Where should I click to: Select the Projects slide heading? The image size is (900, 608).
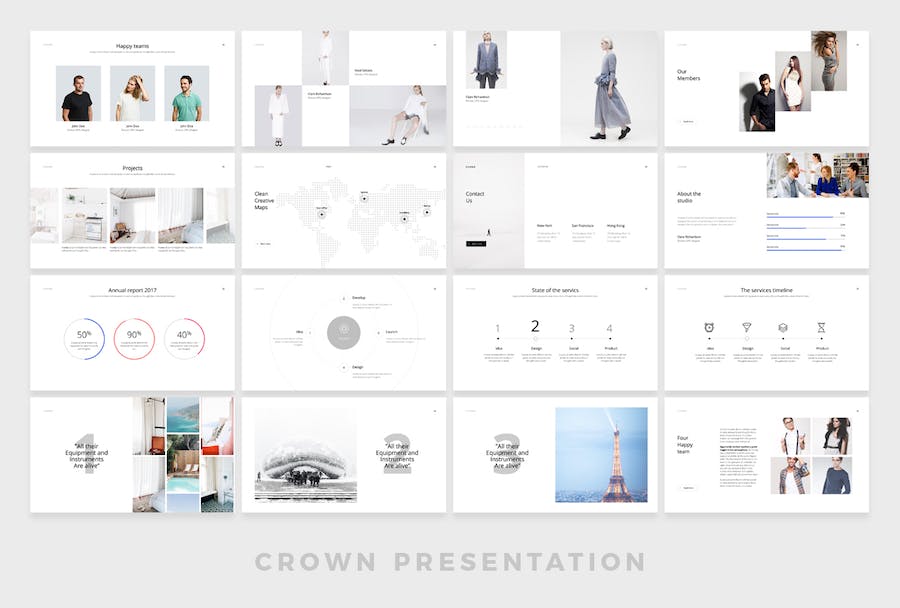[133, 168]
